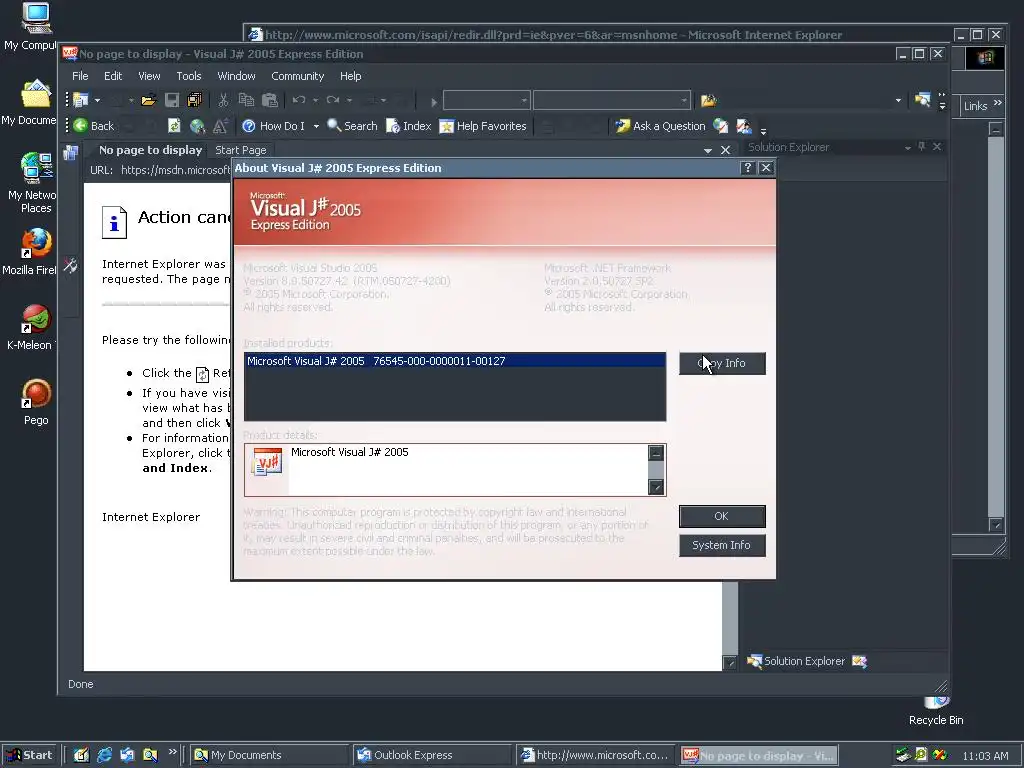
Task: Click the System Info button
Action: [722, 545]
